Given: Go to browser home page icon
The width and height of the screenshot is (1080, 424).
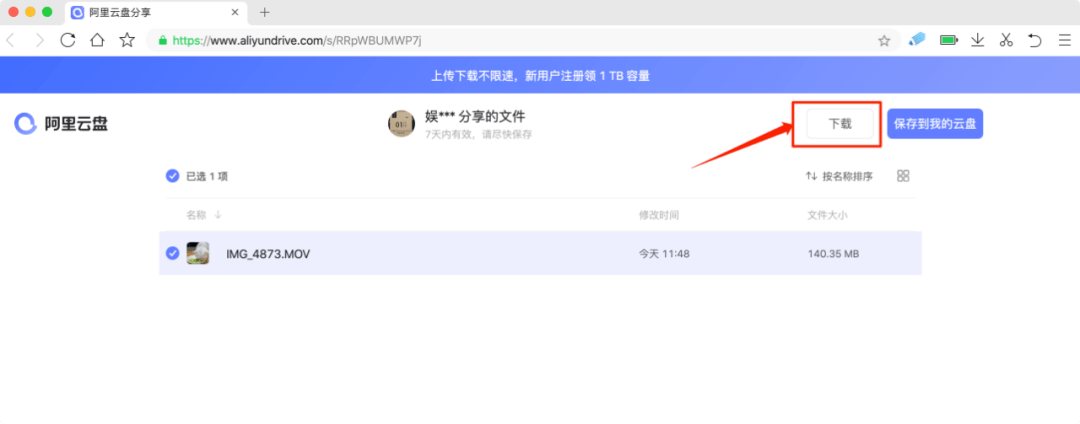Looking at the screenshot, I should (97, 40).
